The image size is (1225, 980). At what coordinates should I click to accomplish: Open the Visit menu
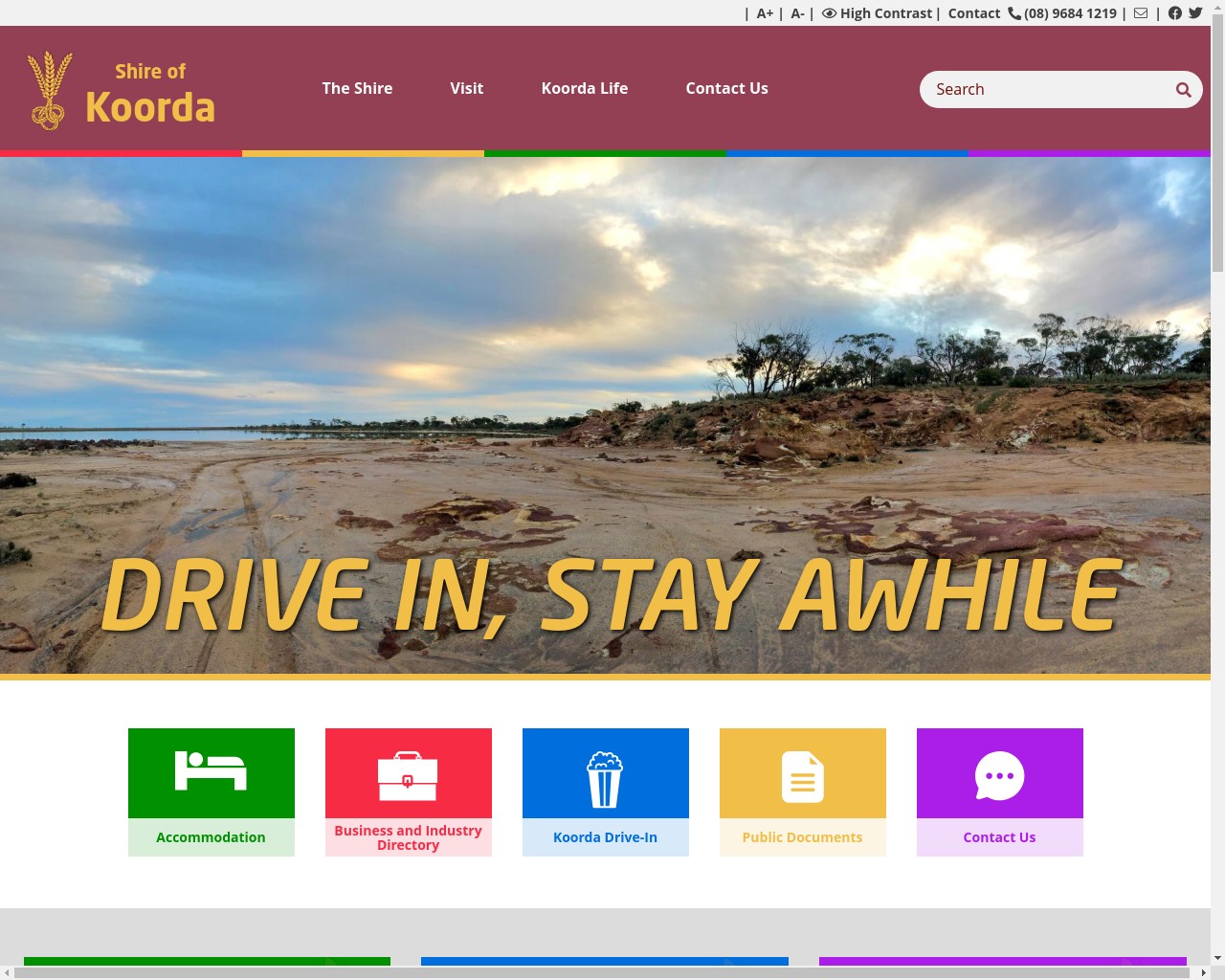[467, 88]
